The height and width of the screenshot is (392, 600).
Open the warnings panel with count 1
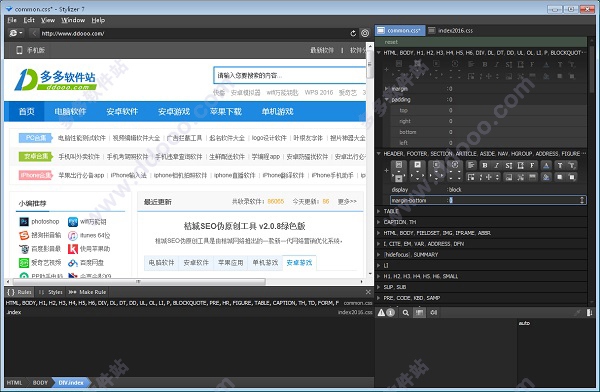[386, 313]
